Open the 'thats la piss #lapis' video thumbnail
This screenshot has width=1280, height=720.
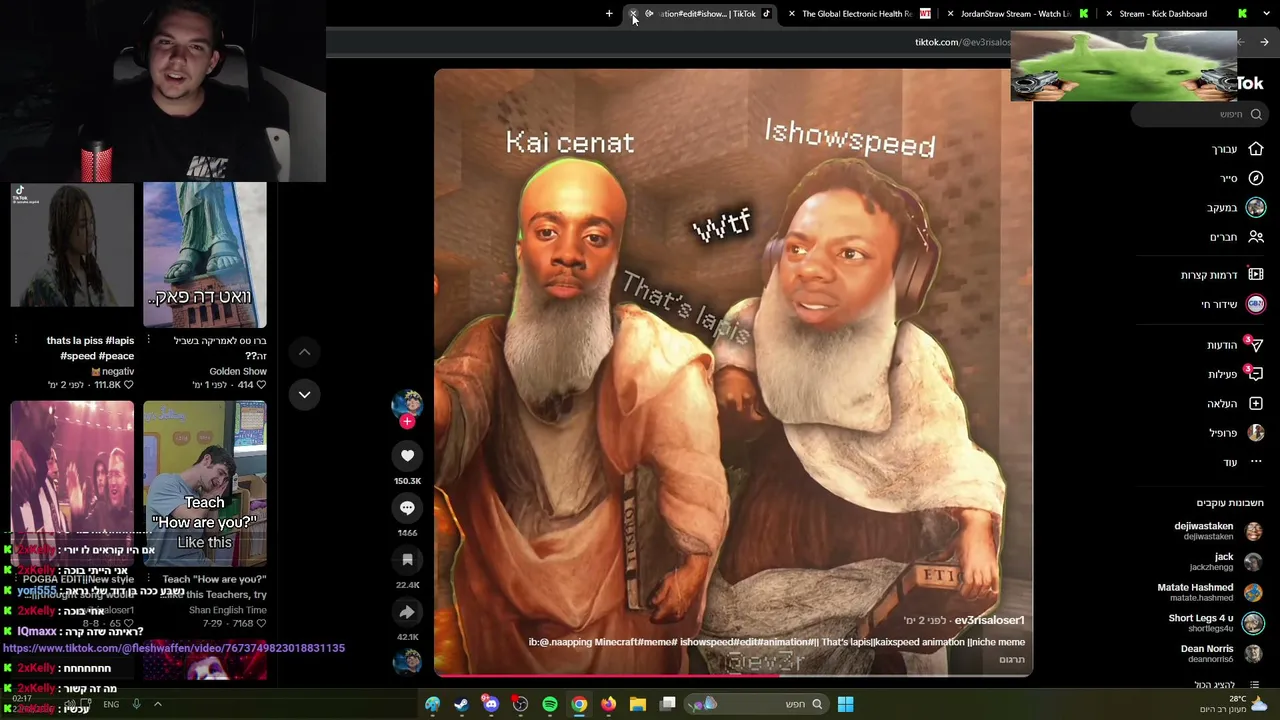[x=72, y=244]
